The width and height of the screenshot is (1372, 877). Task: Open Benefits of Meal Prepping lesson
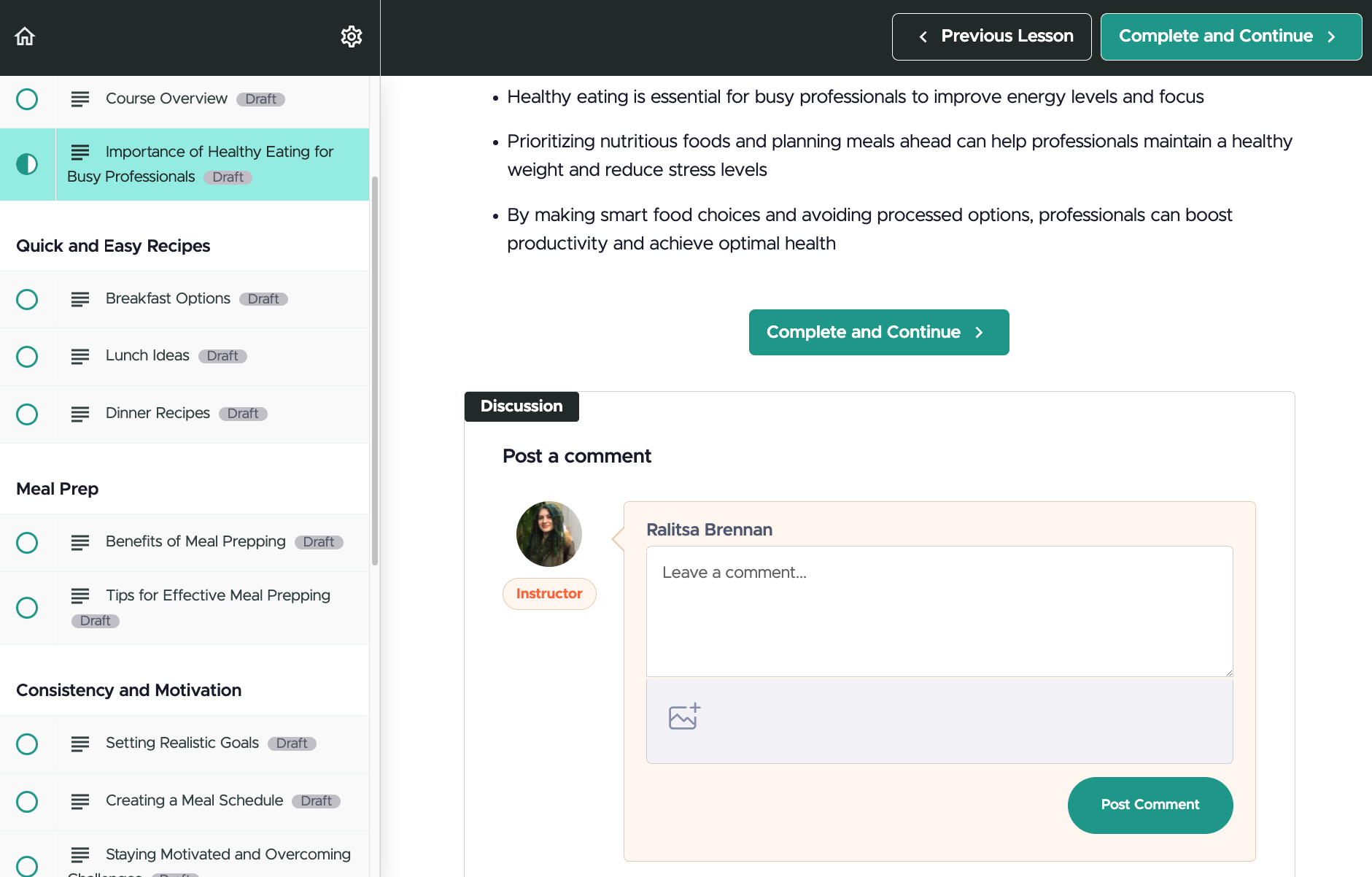click(195, 541)
